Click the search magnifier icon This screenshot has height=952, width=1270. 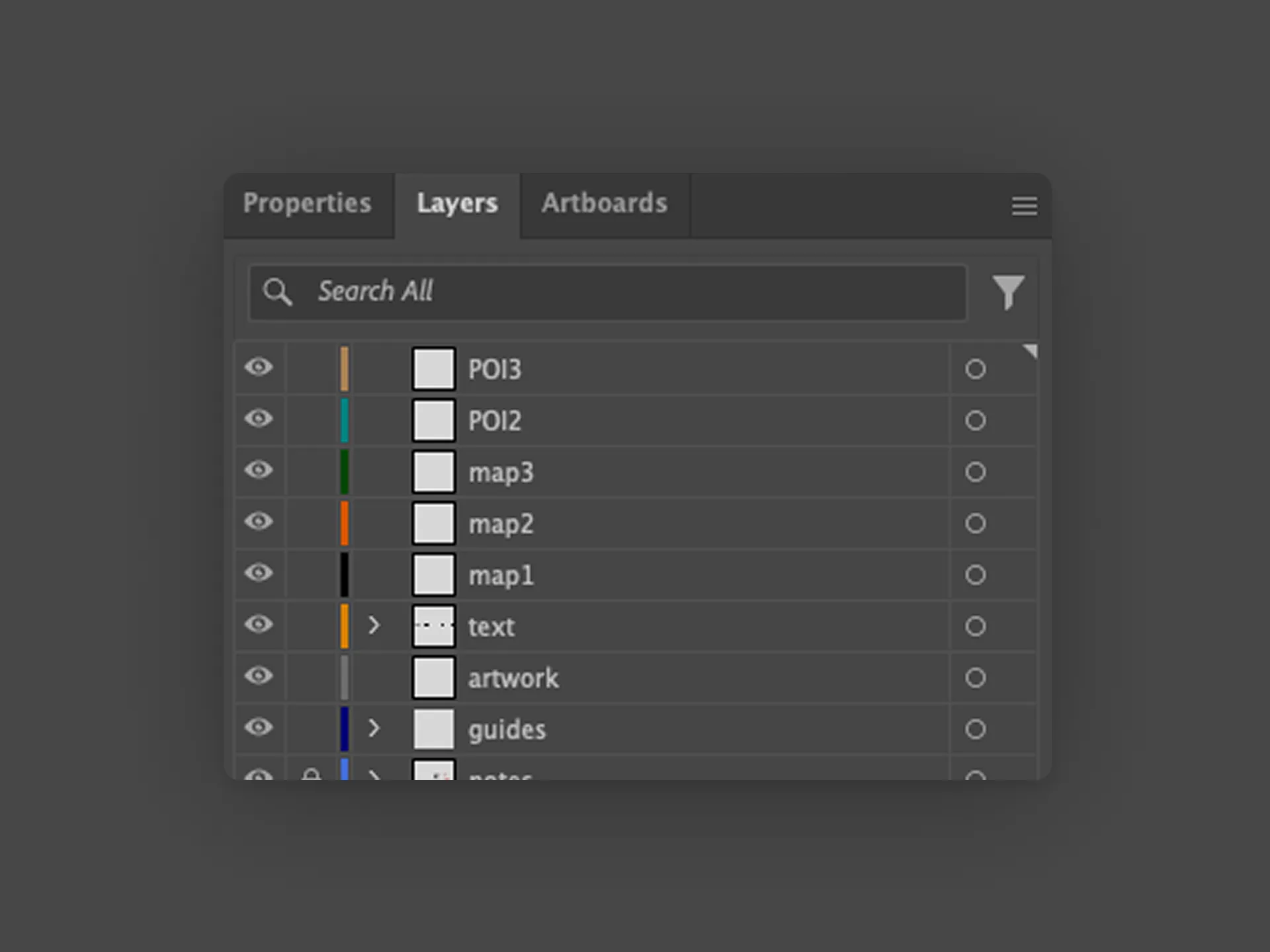pos(278,292)
